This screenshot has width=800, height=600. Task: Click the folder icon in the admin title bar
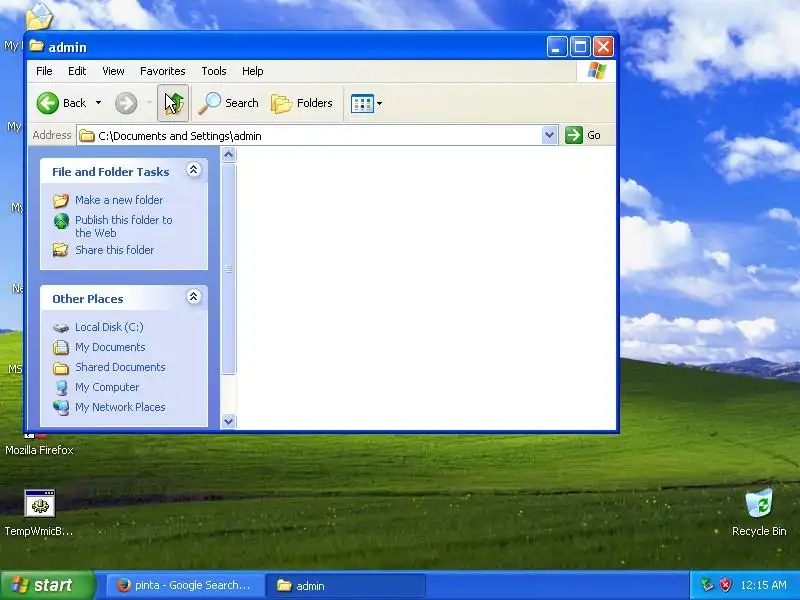click(36, 46)
